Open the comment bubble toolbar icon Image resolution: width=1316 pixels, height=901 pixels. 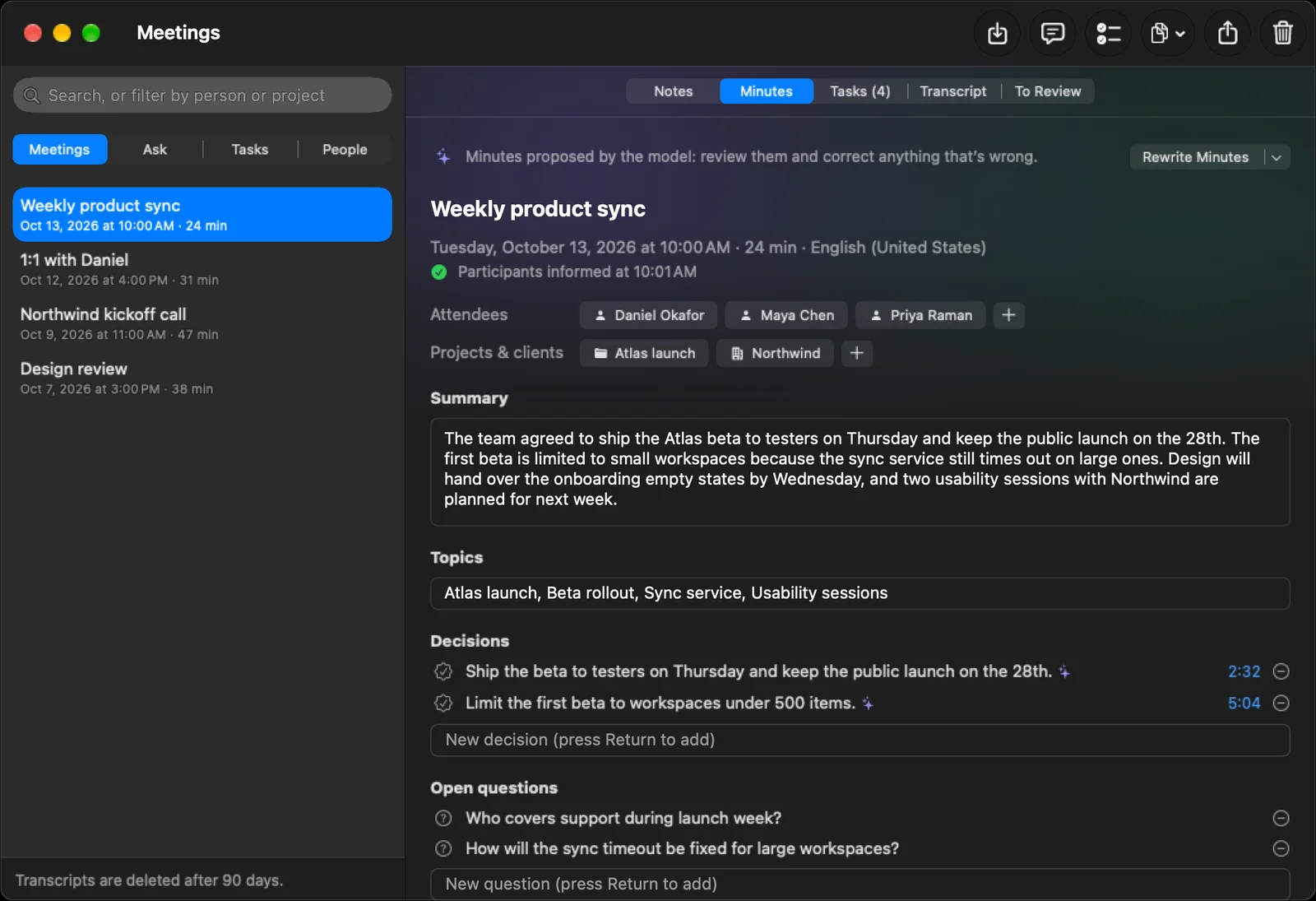[1053, 33]
